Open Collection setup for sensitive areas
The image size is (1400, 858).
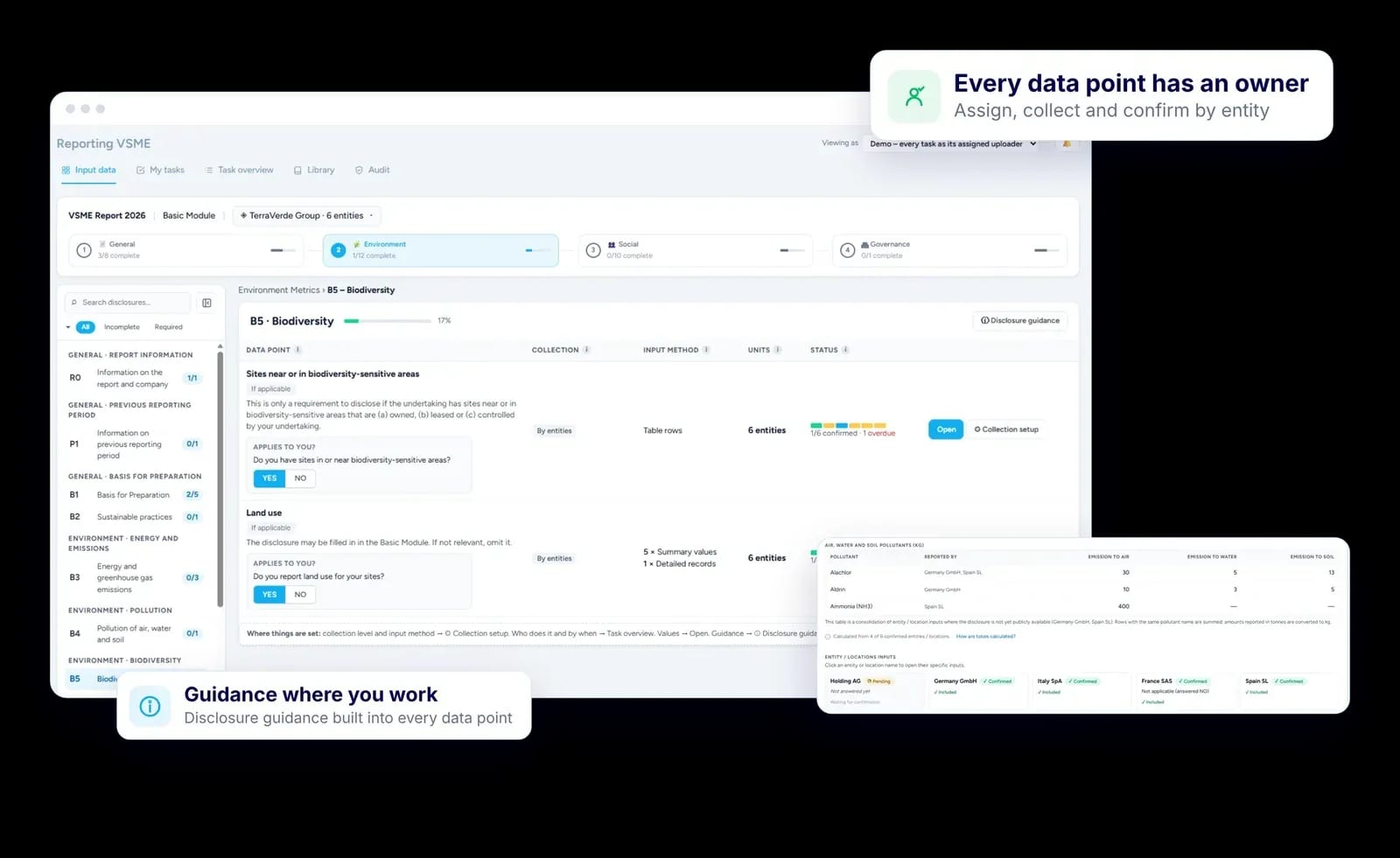[x=1006, y=429]
